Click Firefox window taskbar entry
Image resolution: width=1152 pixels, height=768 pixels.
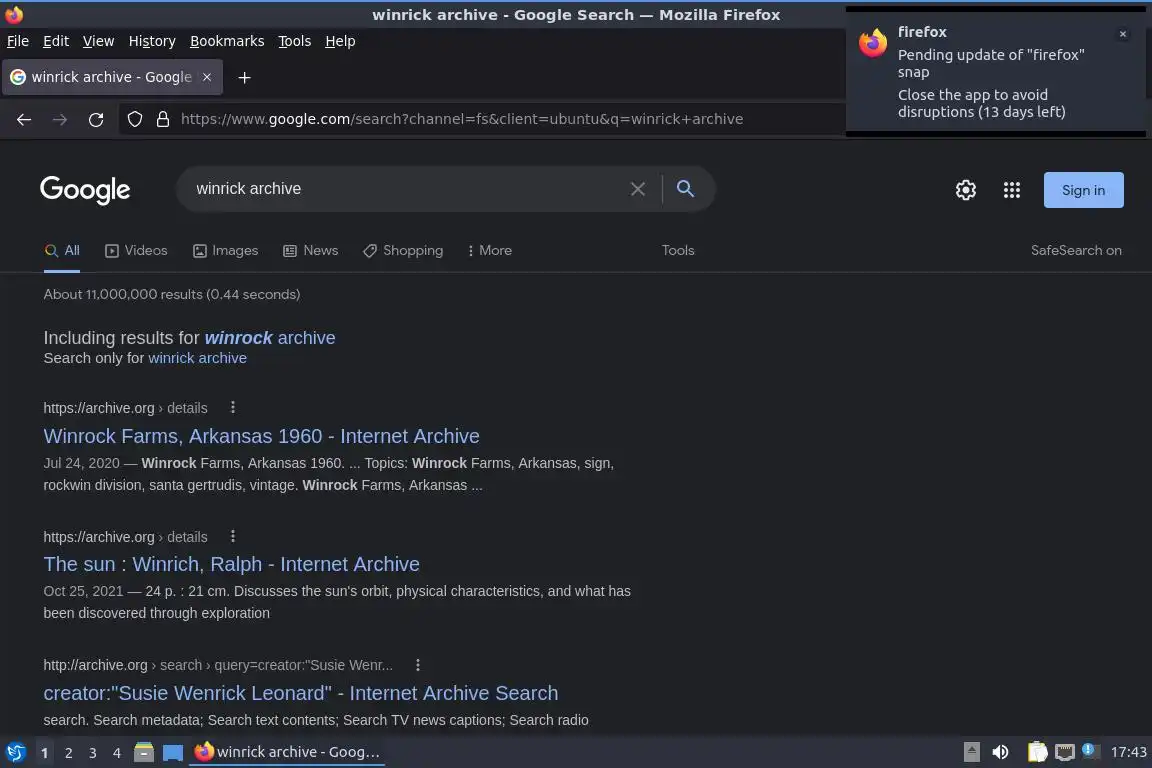coord(287,752)
